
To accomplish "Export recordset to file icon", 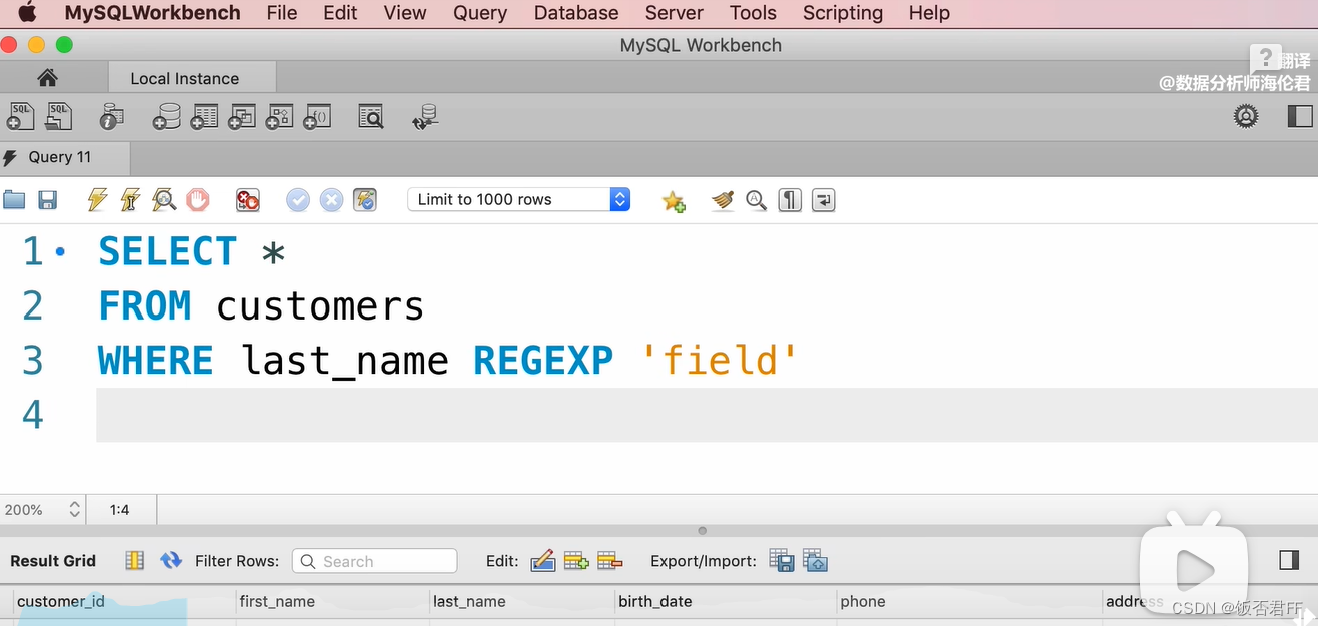I will pos(782,561).
